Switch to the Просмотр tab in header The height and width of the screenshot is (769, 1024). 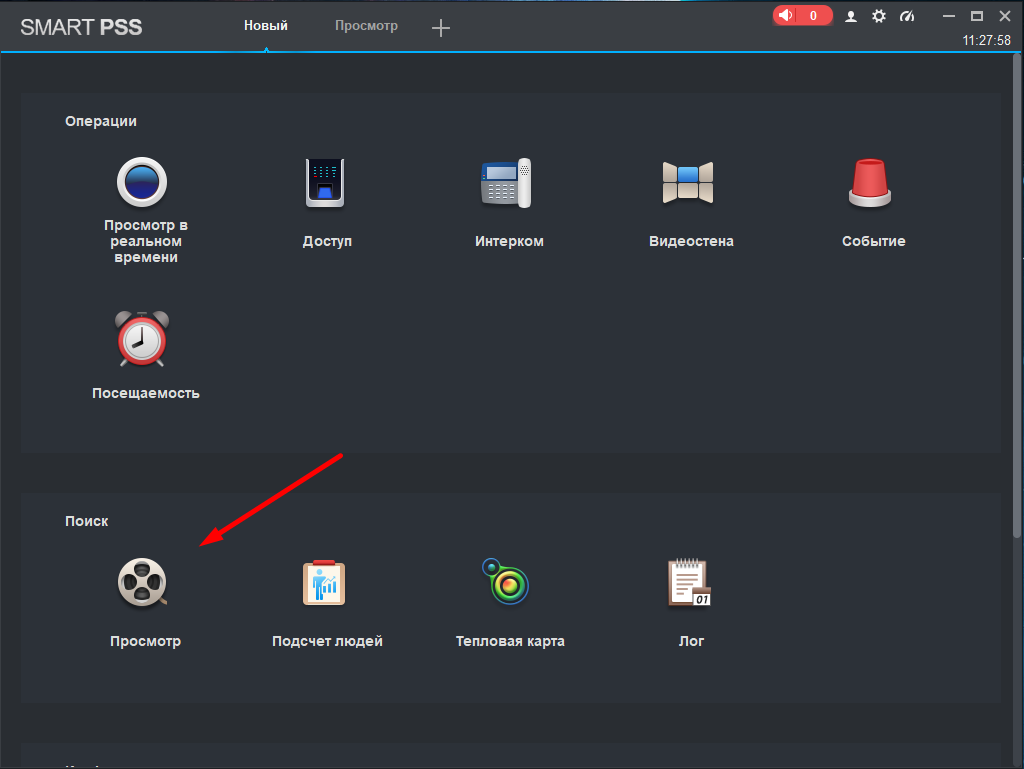pos(366,25)
